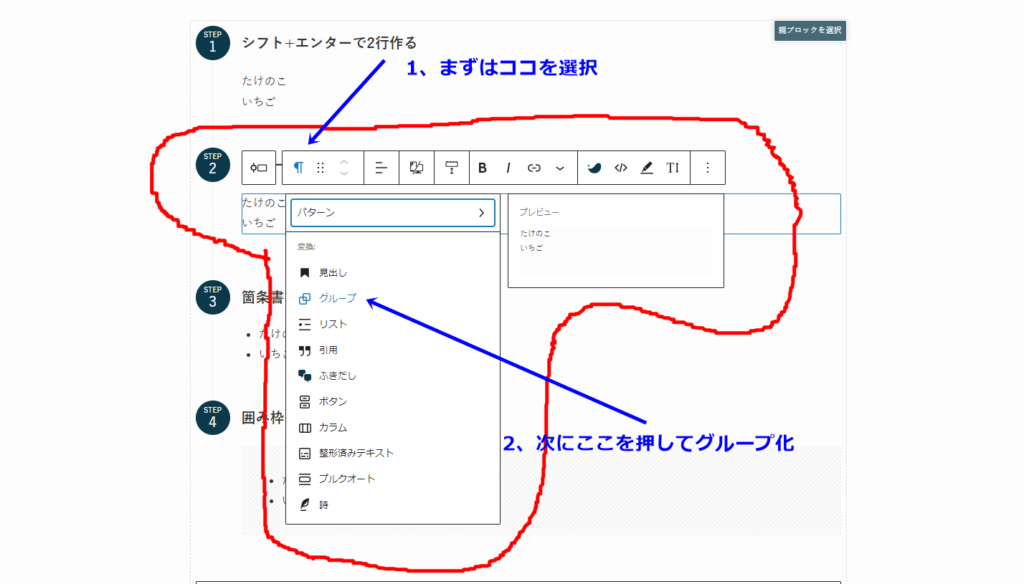The image size is (1024, 584).
Task: Select the parent block icon in toolbar
Action: [259, 168]
